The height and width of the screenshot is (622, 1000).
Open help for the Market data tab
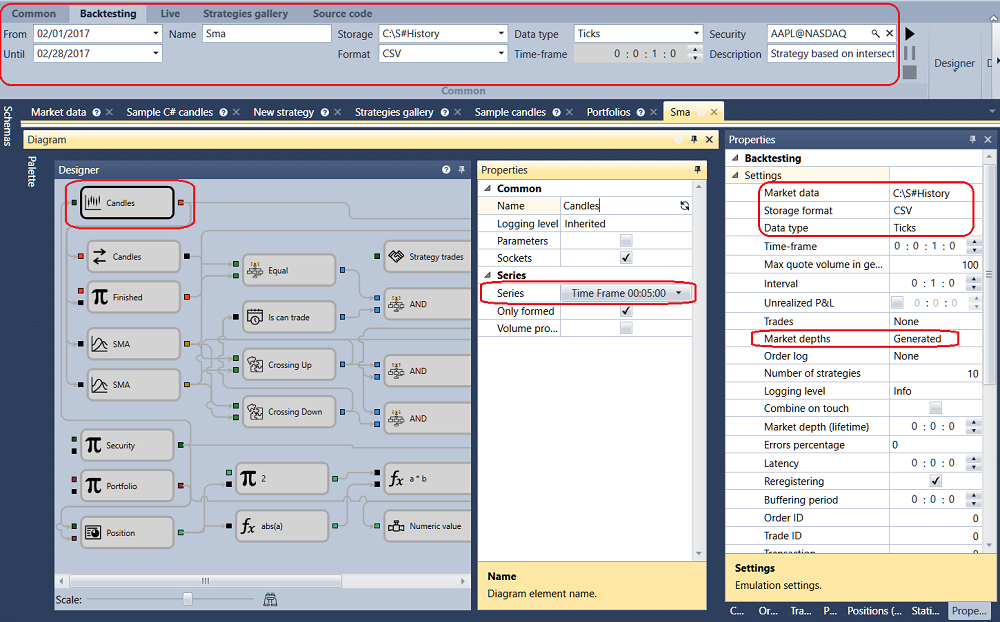click(96, 112)
